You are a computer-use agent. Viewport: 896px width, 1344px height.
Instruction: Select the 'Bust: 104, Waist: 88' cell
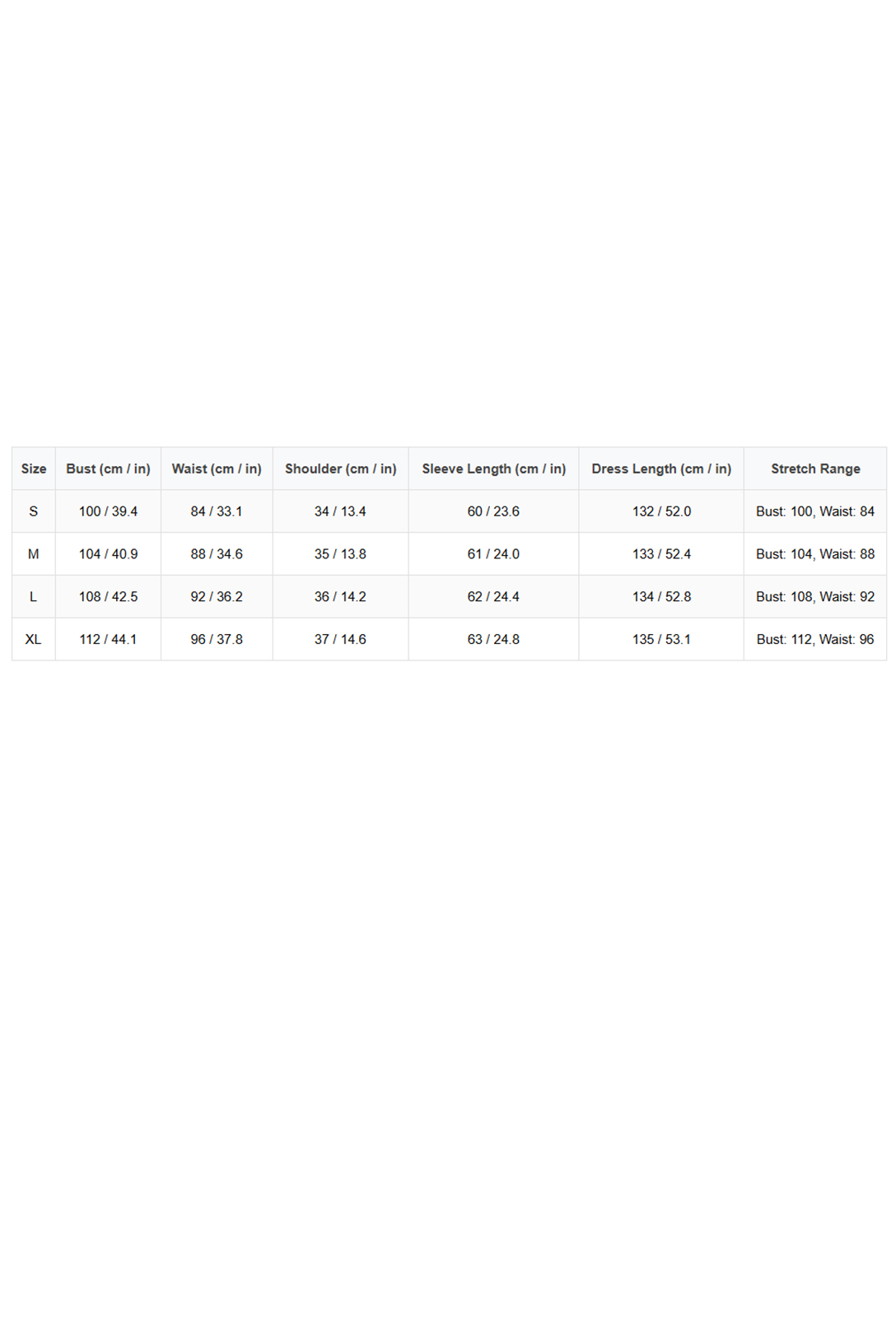click(x=815, y=554)
